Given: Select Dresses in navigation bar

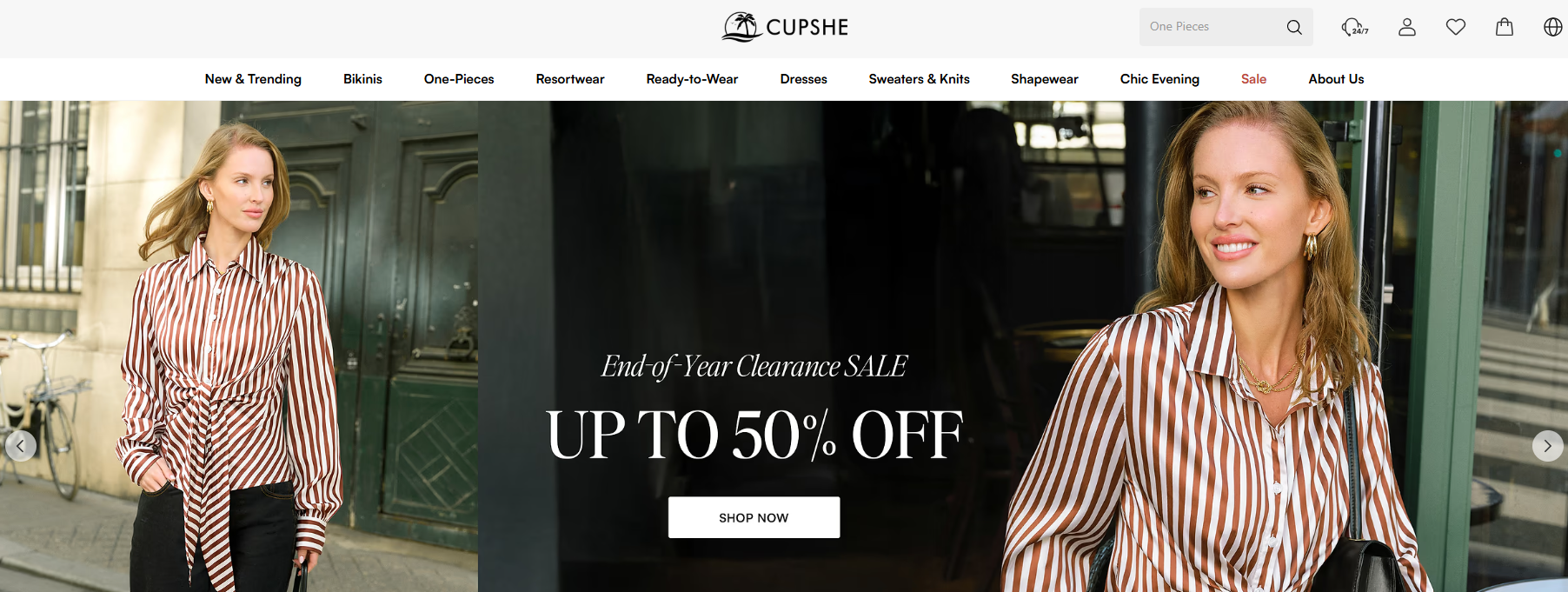Looking at the screenshot, I should coord(804,79).
